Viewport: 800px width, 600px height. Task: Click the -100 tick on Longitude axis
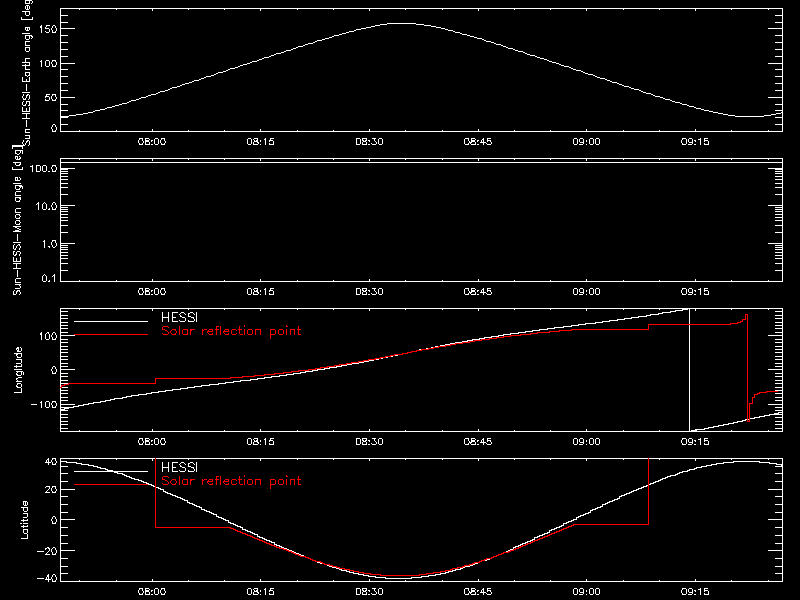tap(44, 404)
